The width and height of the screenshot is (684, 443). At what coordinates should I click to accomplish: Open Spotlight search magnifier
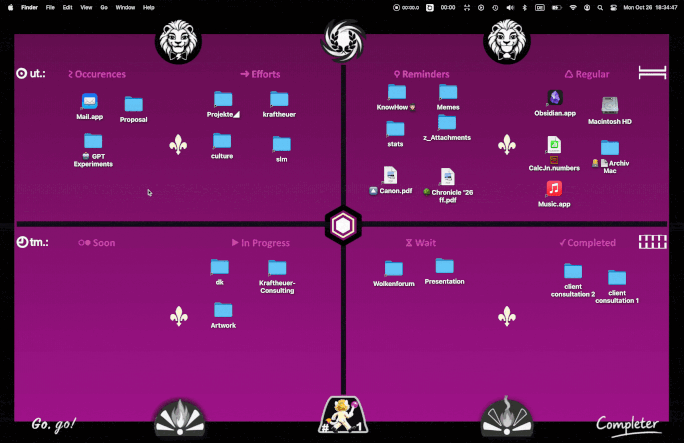pyautogui.click(x=600, y=7)
